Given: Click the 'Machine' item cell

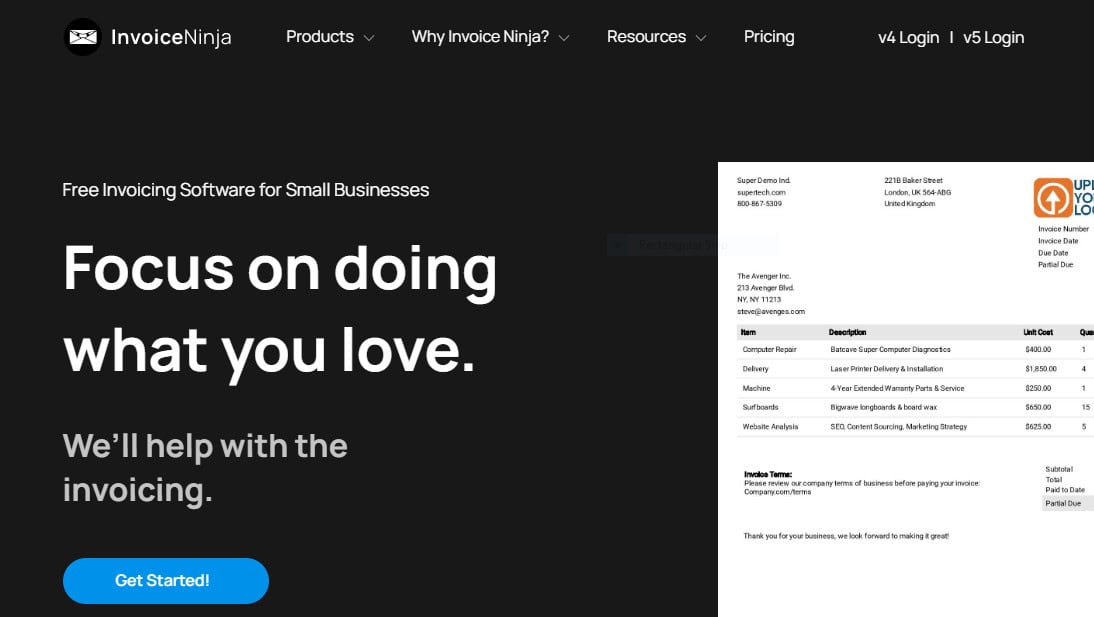Looking at the screenshot, I should point(756,388).
